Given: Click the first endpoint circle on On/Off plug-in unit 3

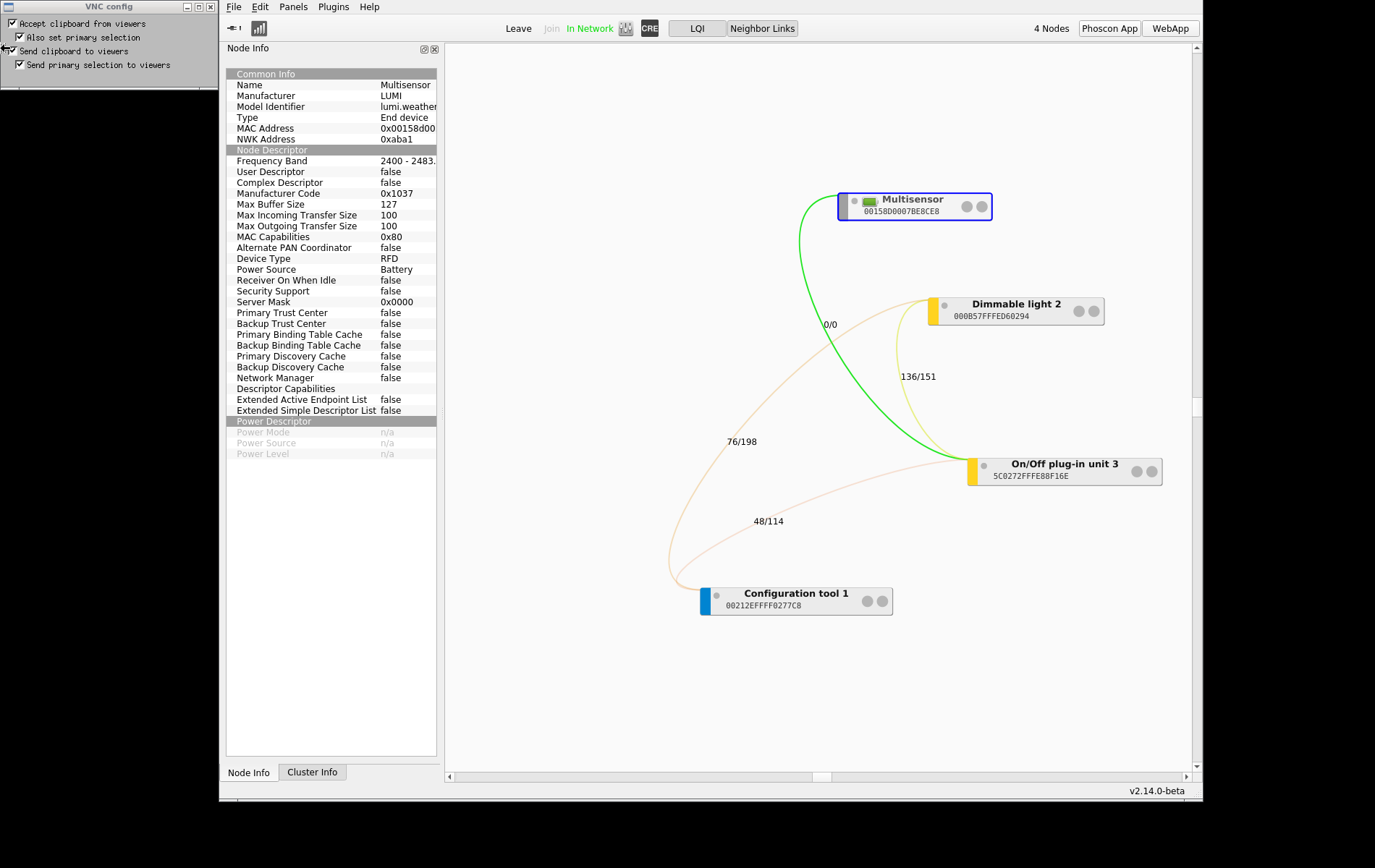Looking at the screenshot, I should point(1137,472).
